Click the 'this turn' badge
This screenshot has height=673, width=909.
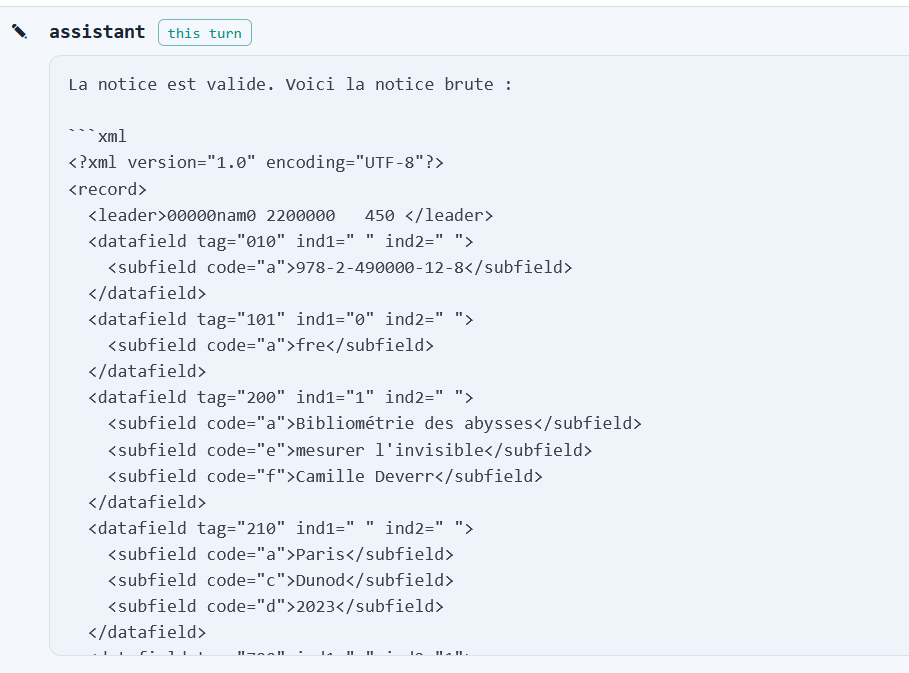point(205,32)
